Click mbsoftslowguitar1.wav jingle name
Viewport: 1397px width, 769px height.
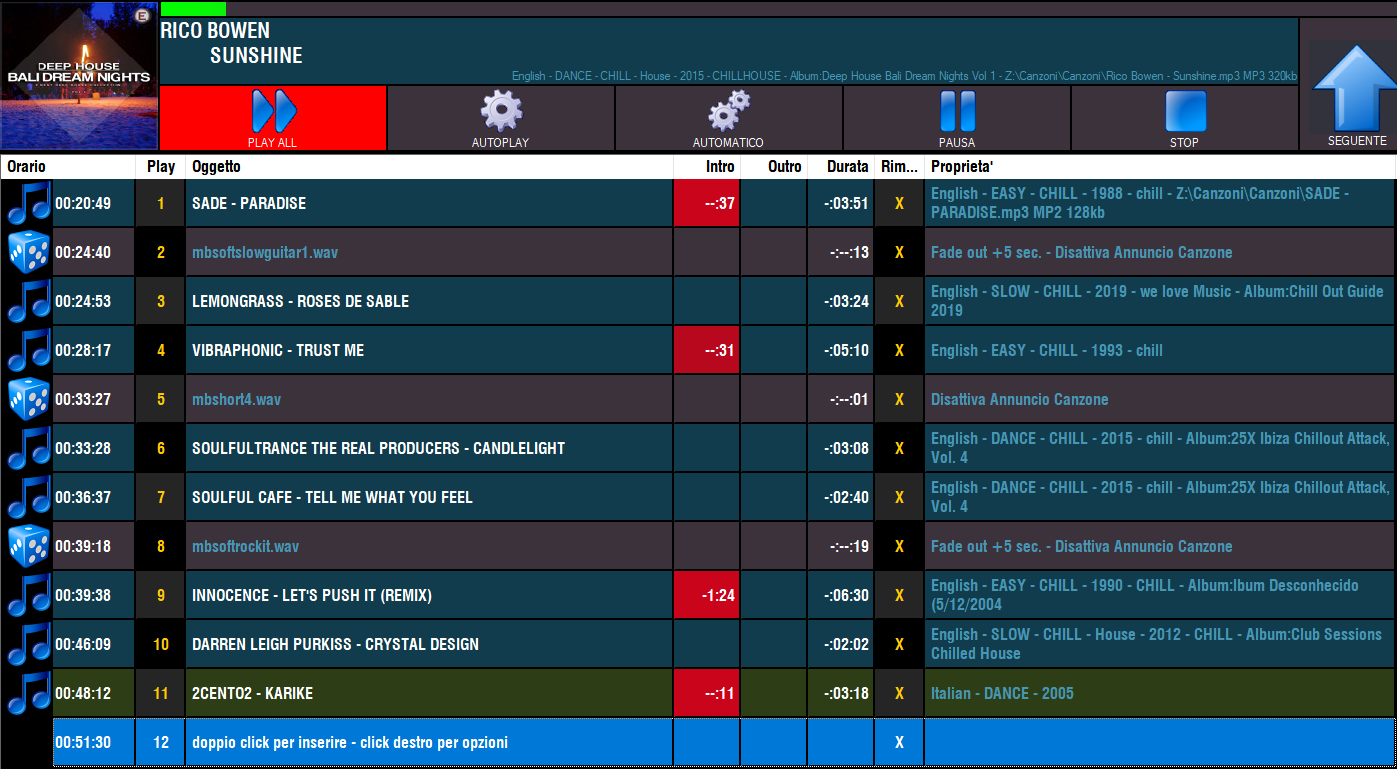(x=265, y=252)
